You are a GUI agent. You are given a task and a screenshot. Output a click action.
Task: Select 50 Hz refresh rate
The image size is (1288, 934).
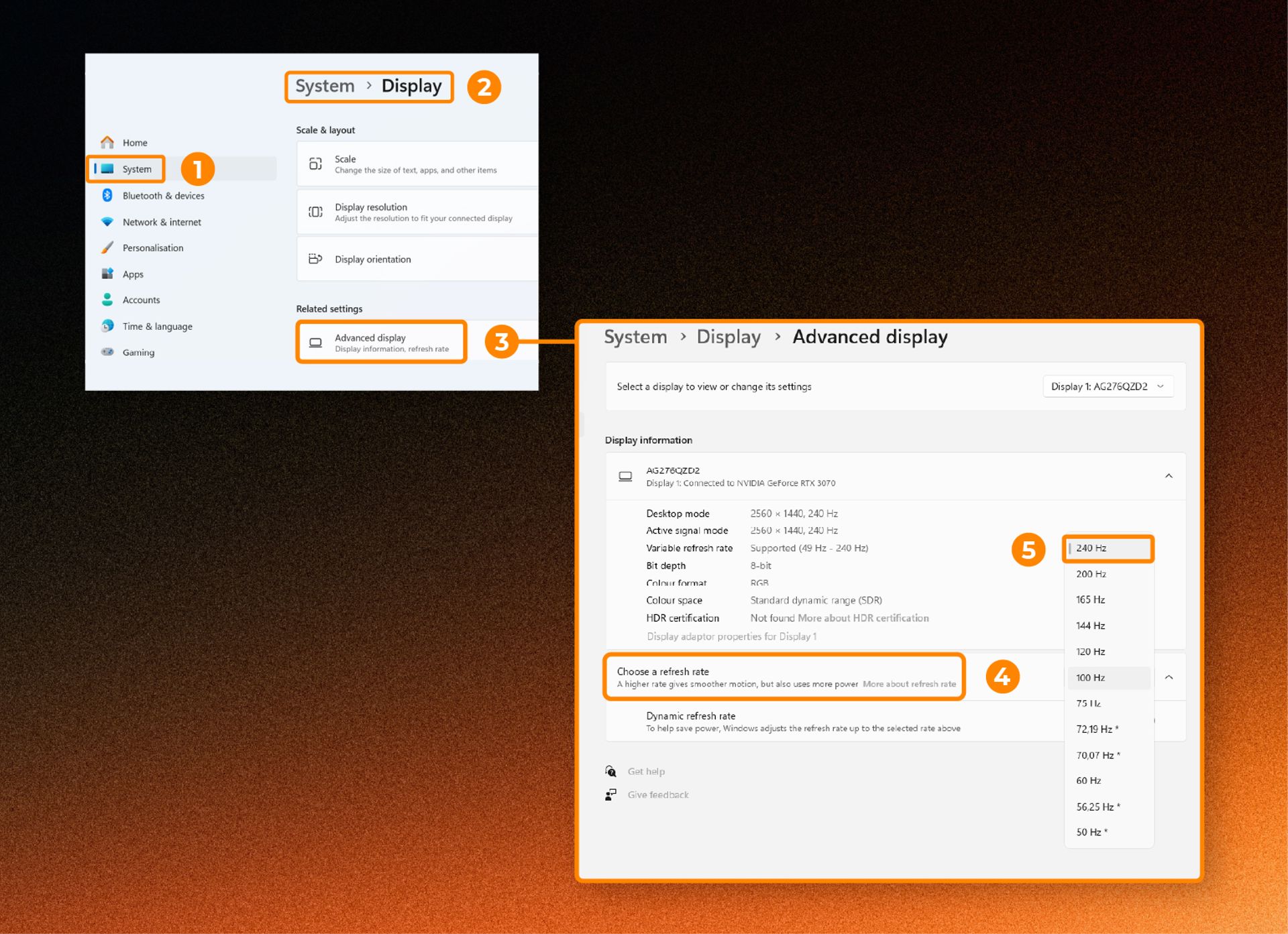pos(1108,832)
